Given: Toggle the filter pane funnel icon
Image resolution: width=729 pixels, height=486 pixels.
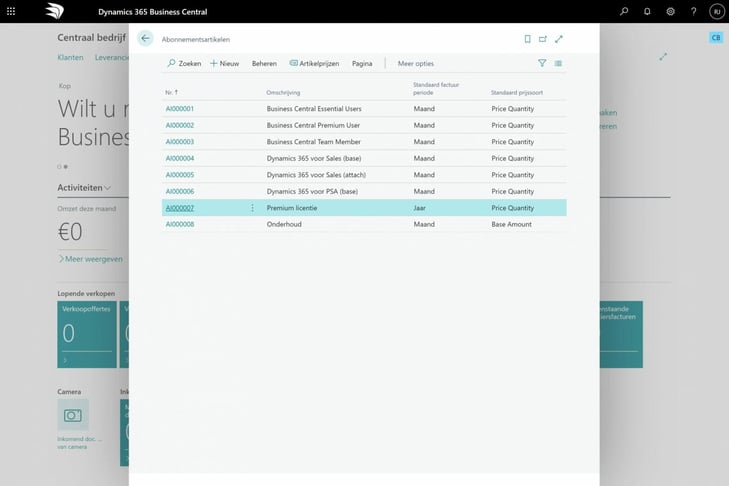Looking at the screenshot, I should tap(542, 63).
